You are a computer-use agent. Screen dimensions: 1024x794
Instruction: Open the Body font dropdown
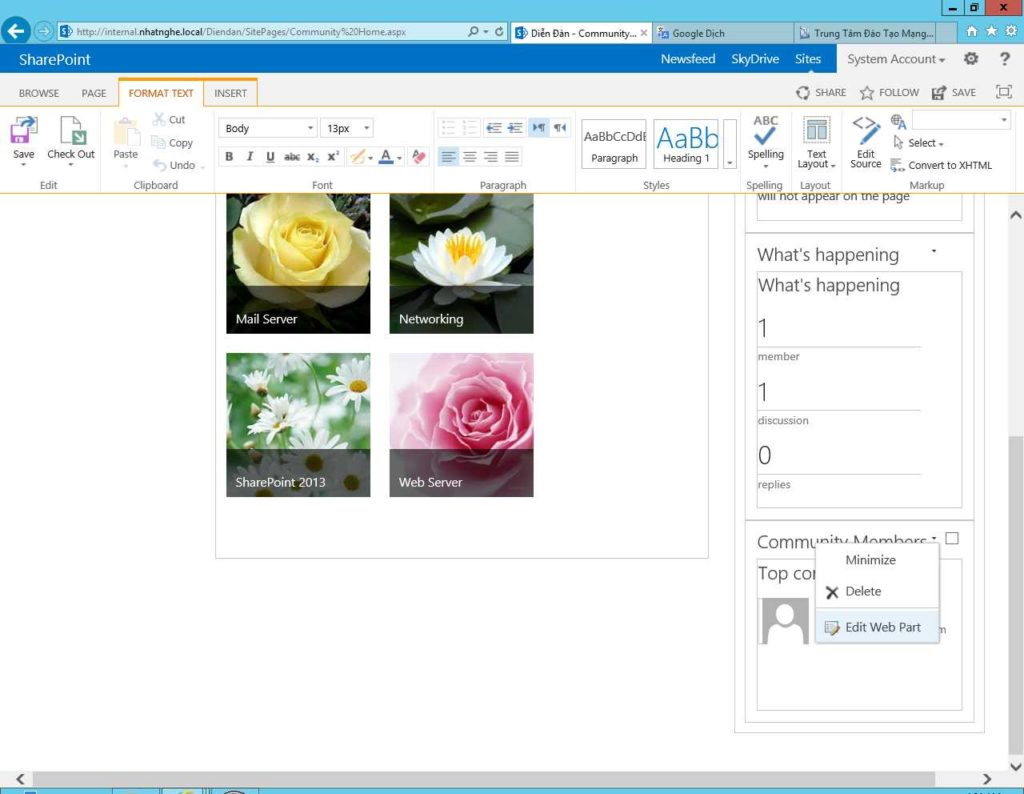pyautogui.click(x=310, y=128)
